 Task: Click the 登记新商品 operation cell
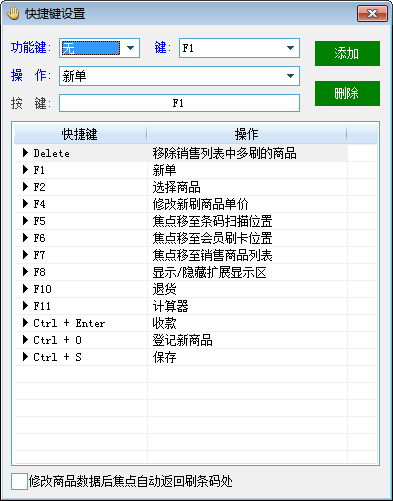pos(247,340)
